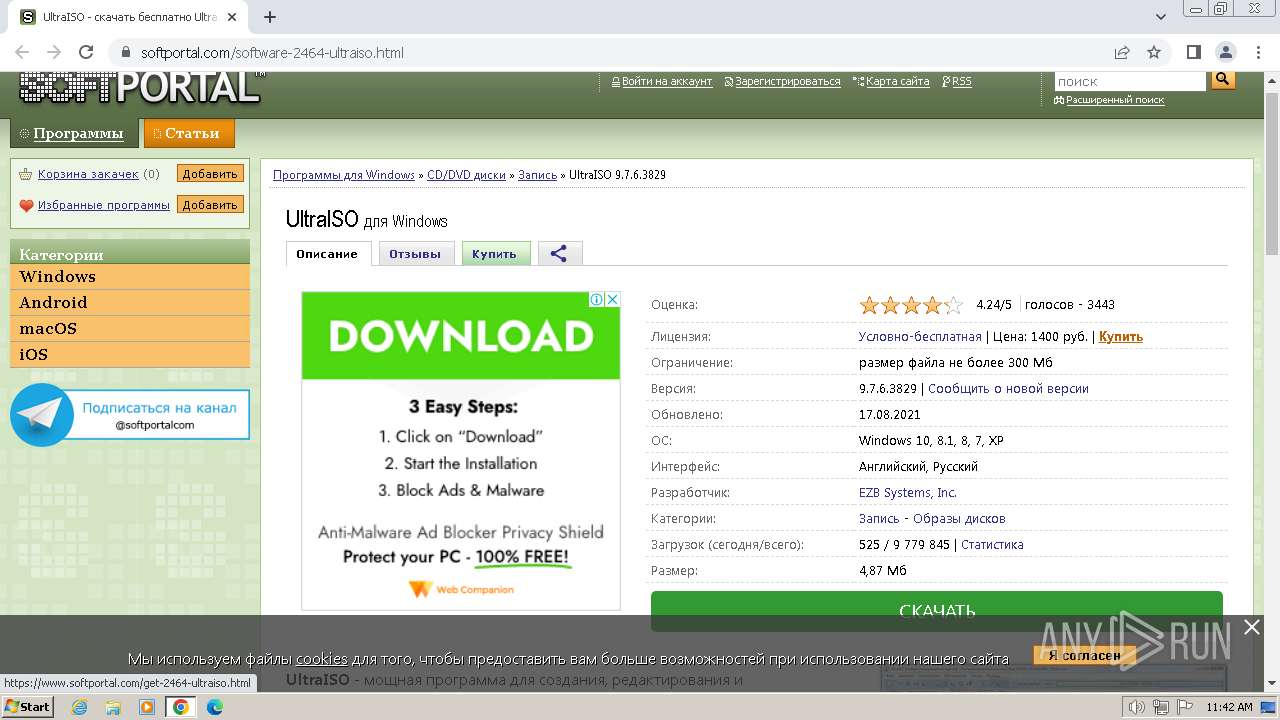
Task: Click the volume icon in system tray
Action: pyautogui.click(x=1137, y=707)
